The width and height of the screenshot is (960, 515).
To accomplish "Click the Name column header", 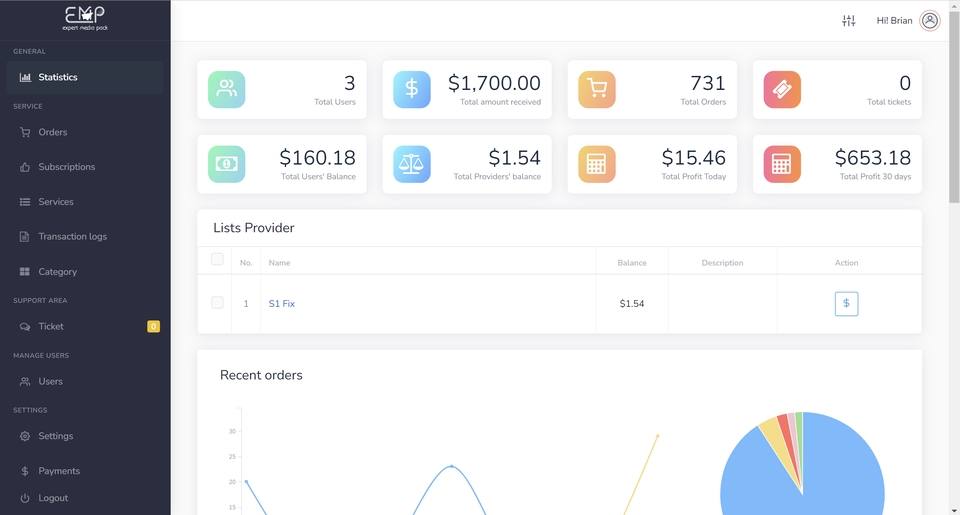I will (x=279, y=263).
